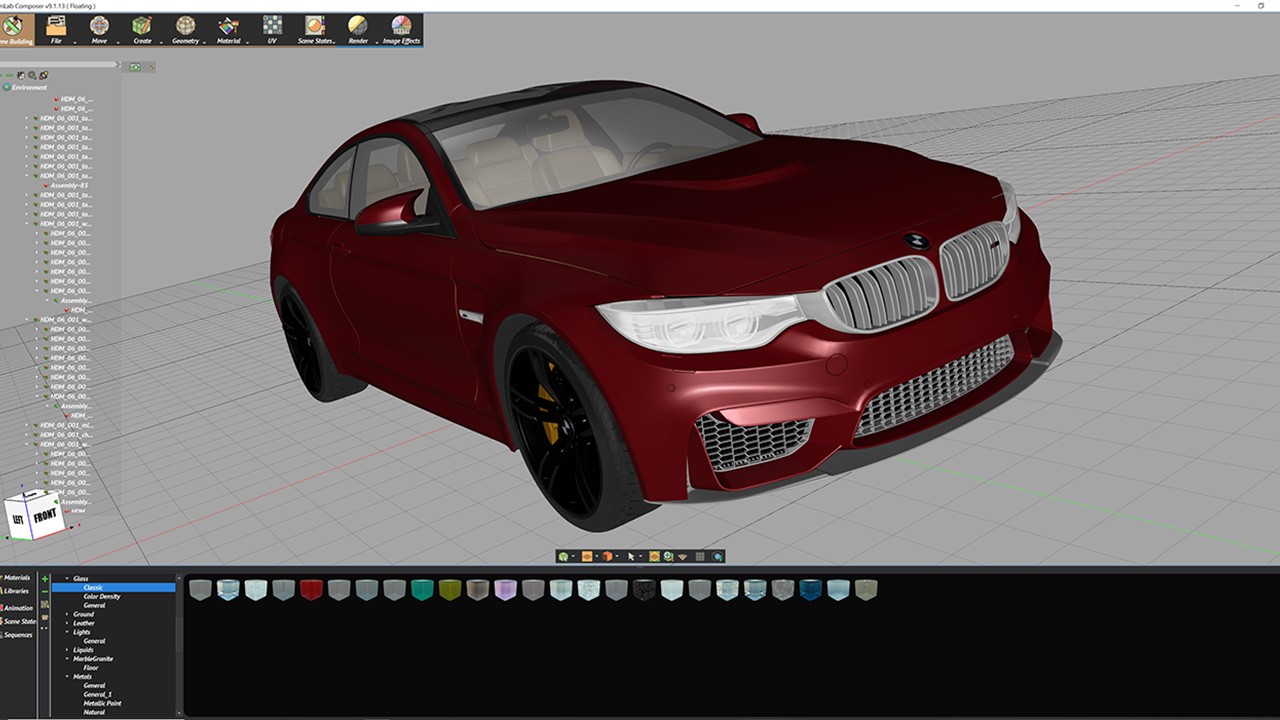Image resolution: width=1280 pixels, height=720 pixels.
Task: Click the Scene States icon
Action: tap(315, 26)
